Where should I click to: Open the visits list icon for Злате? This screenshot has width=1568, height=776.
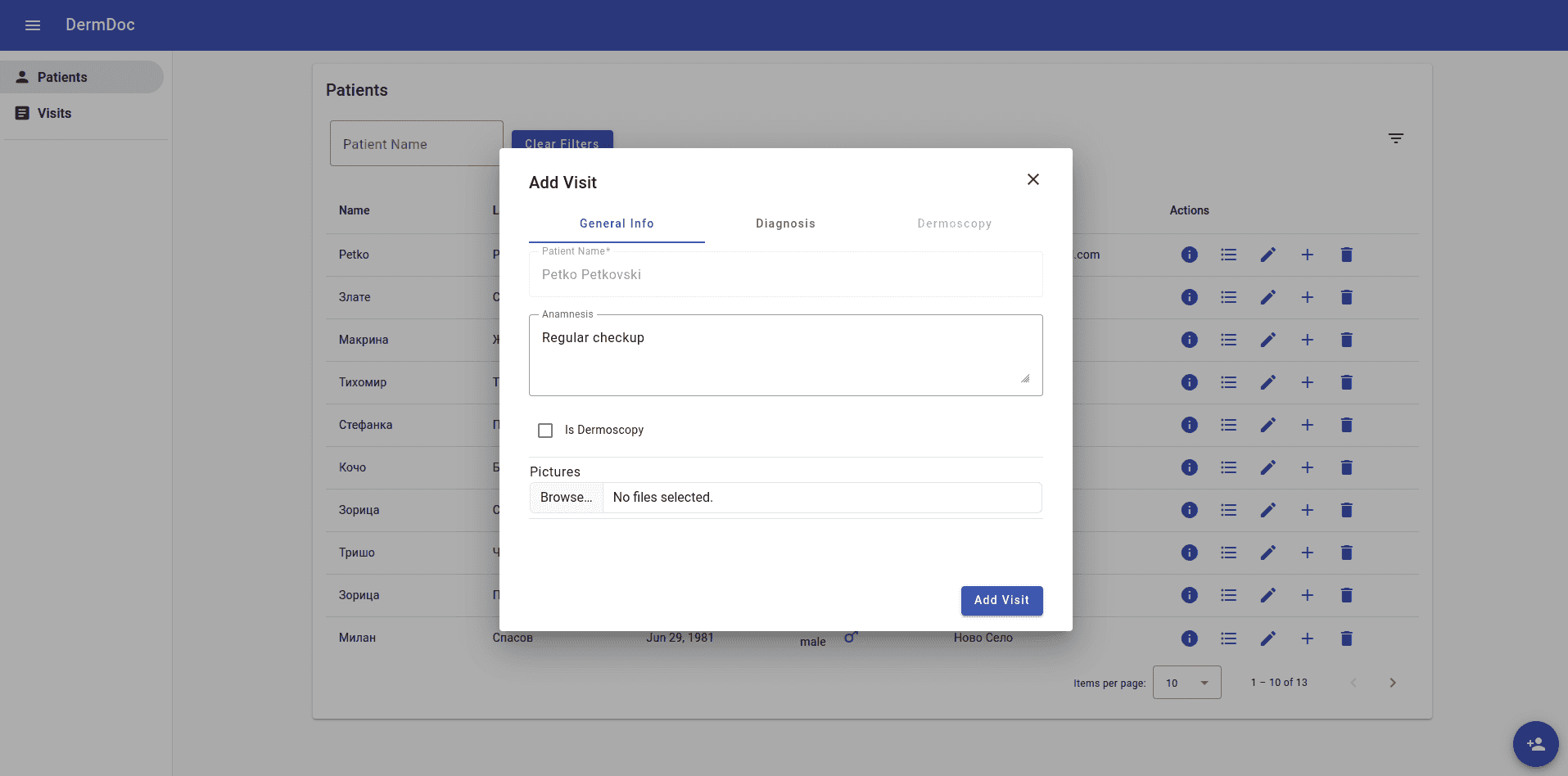point(1228,297)
